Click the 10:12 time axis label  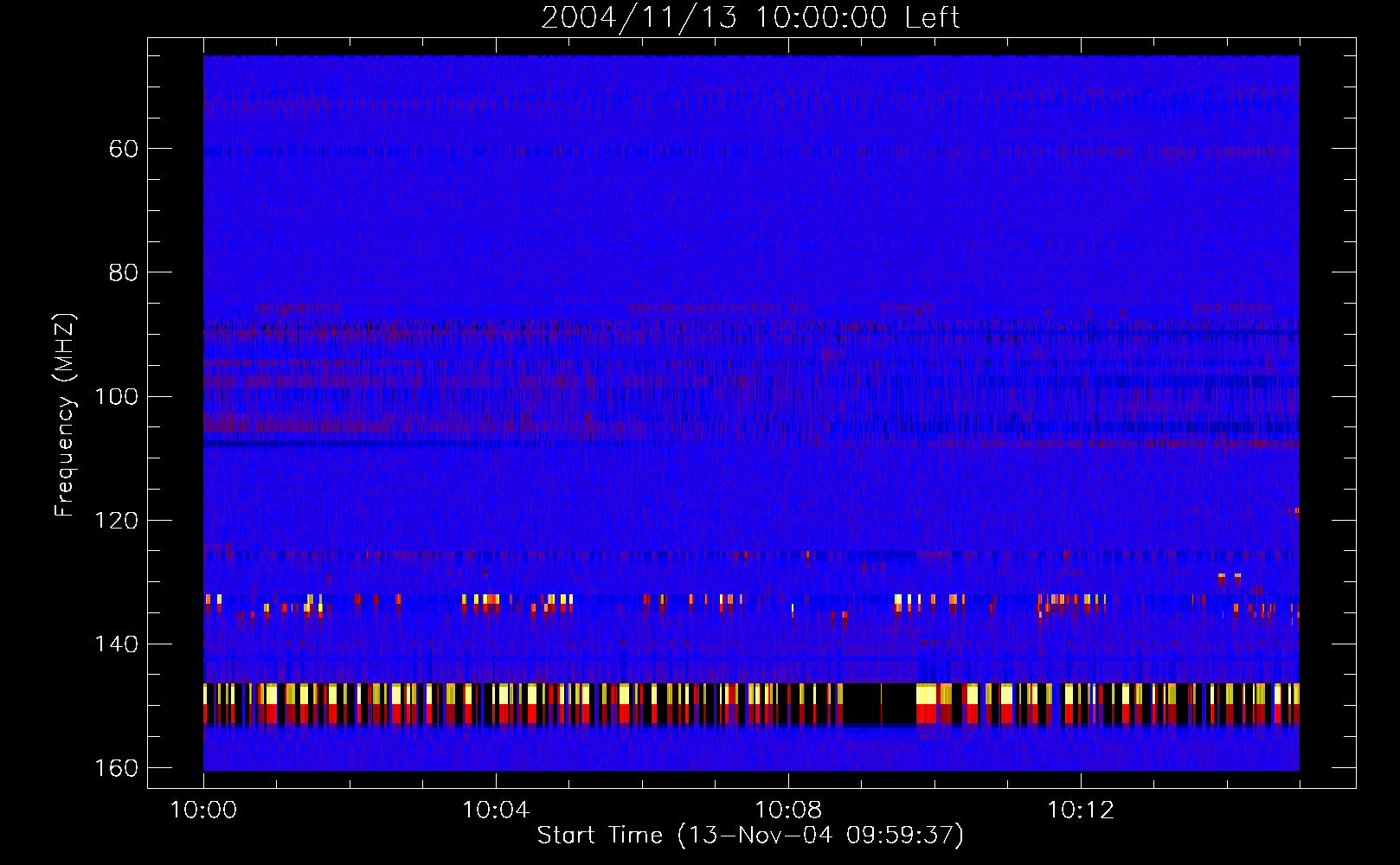1081,811
